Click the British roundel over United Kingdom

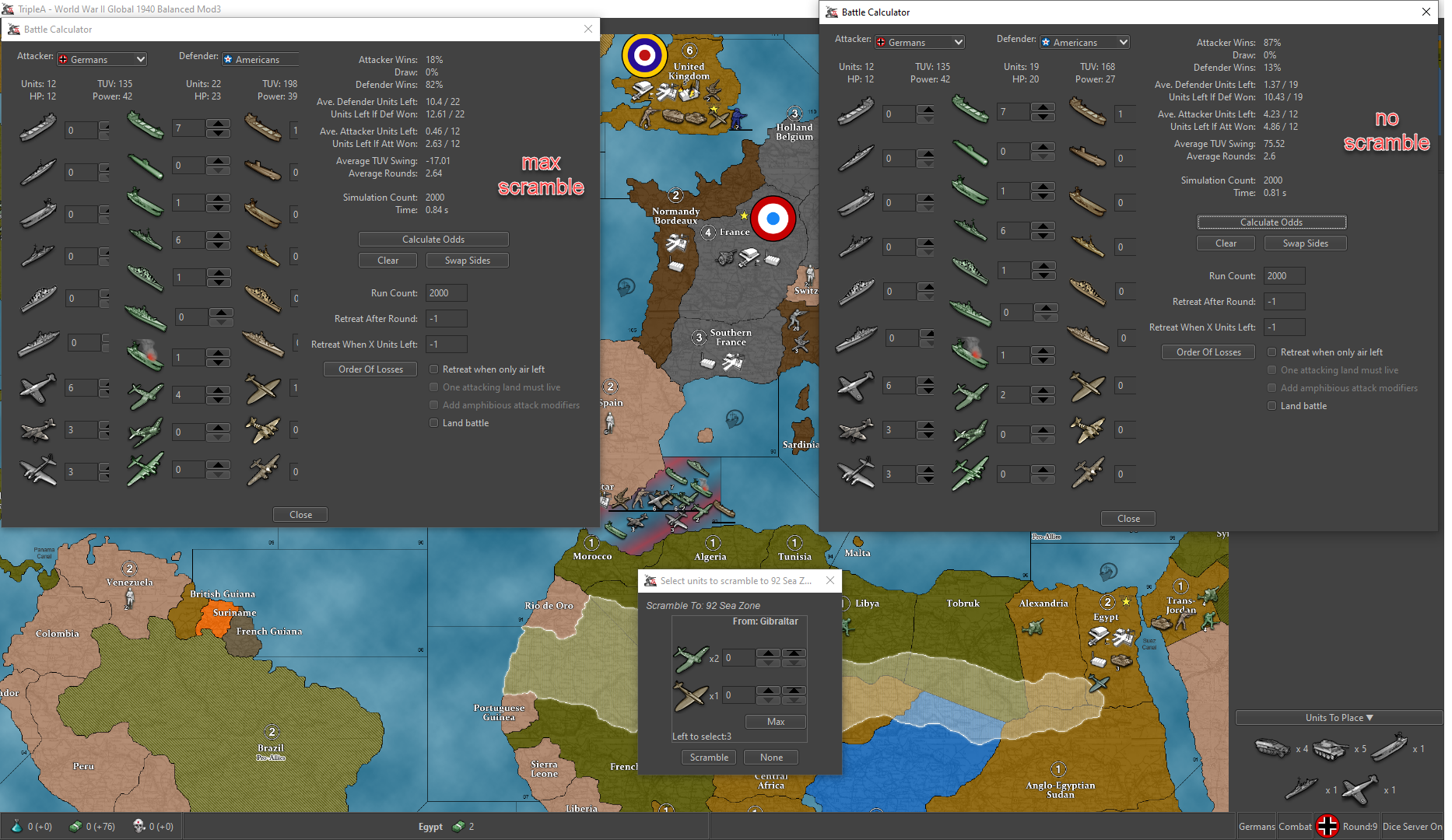click(644, 55)
